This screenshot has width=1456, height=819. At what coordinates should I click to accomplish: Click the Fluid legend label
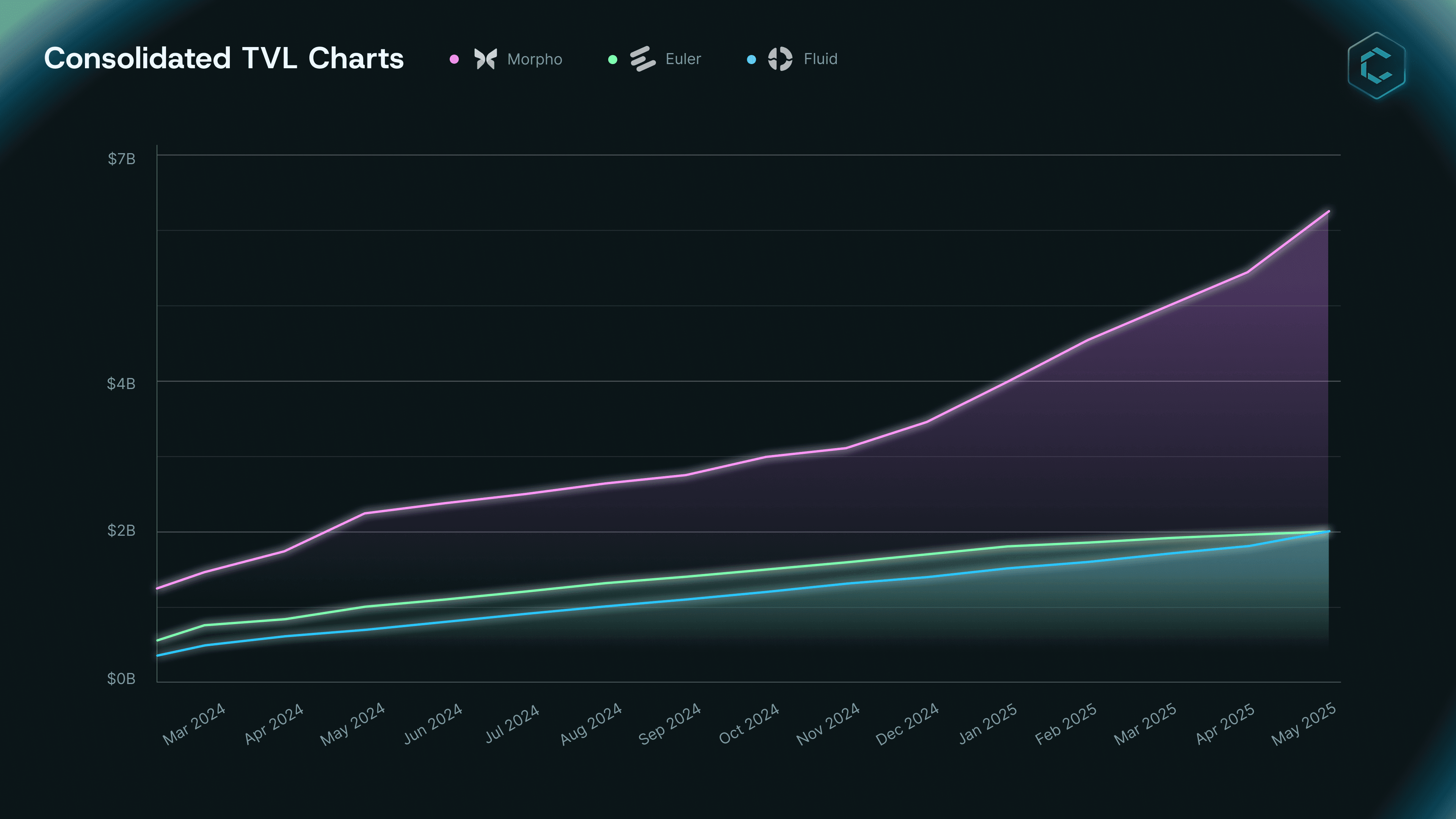pos(821,59)
